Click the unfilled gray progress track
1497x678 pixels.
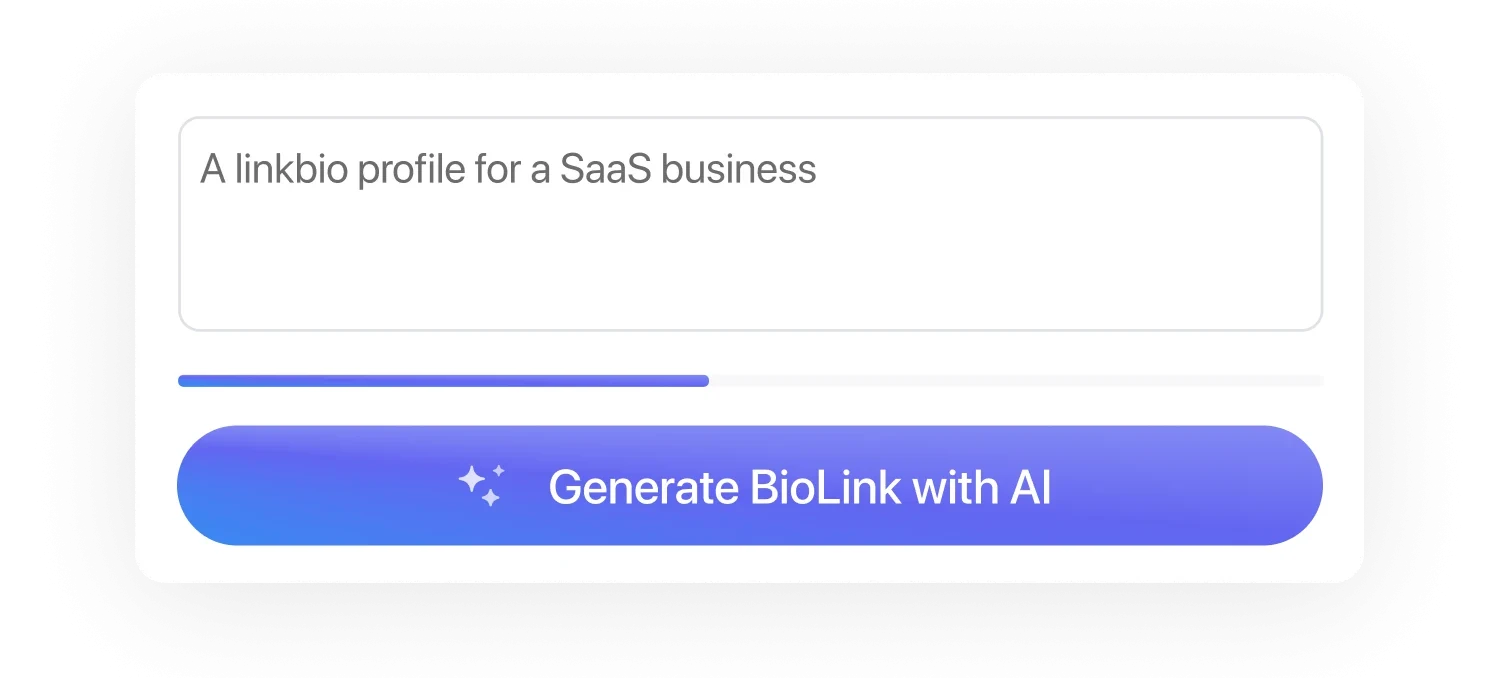click(x=1015, y=381)
